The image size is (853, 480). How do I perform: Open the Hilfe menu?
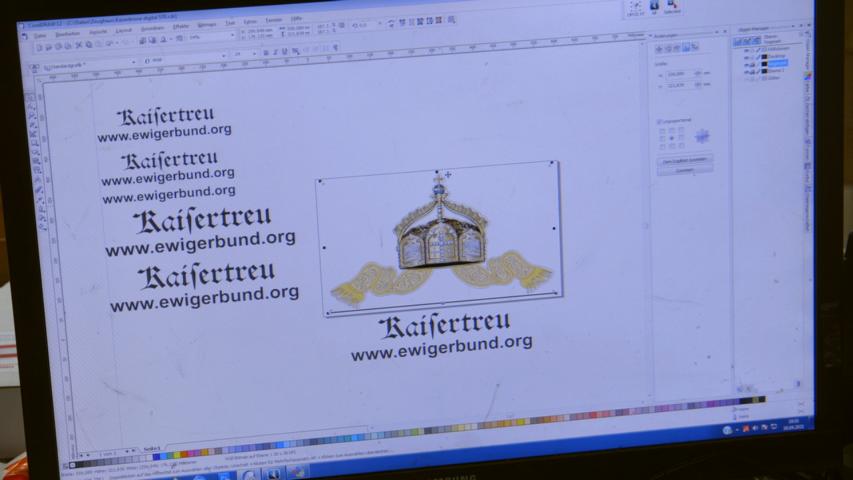coord(296,19)
